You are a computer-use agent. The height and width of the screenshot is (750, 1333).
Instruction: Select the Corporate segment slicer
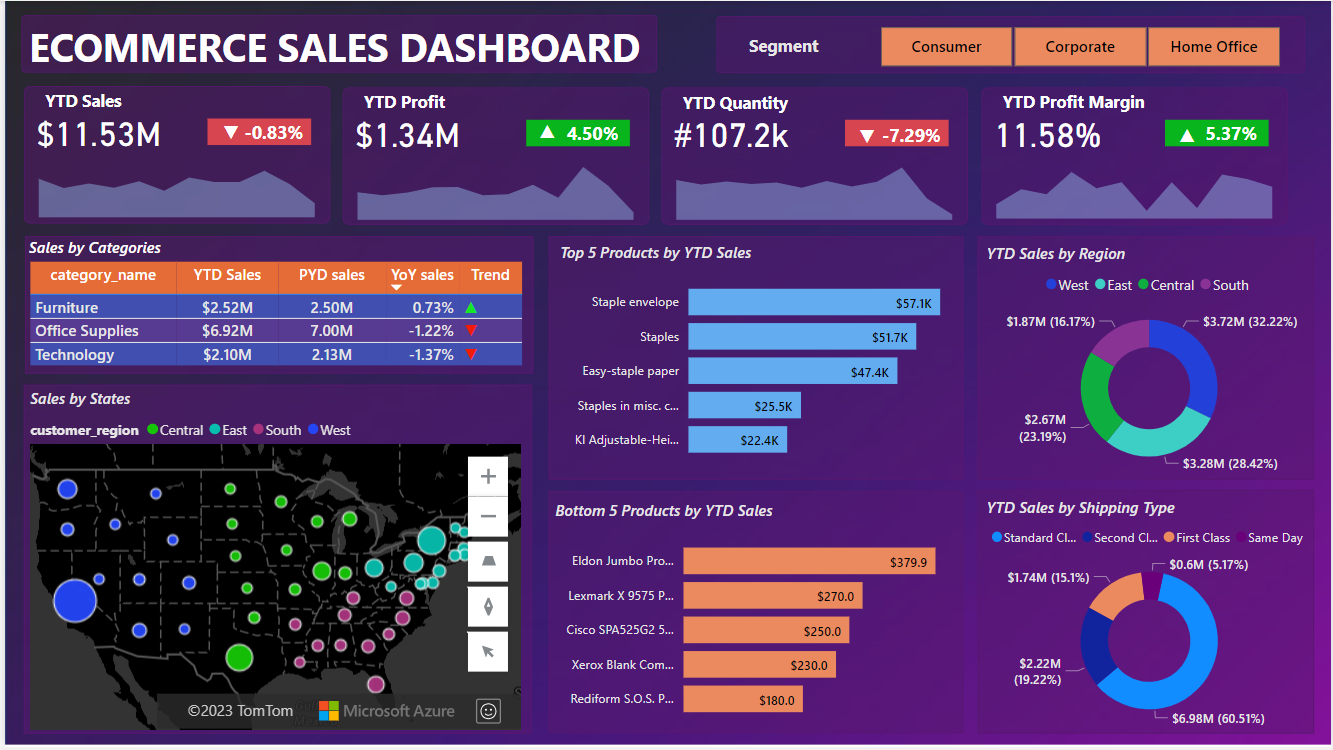pos(1079,47)
